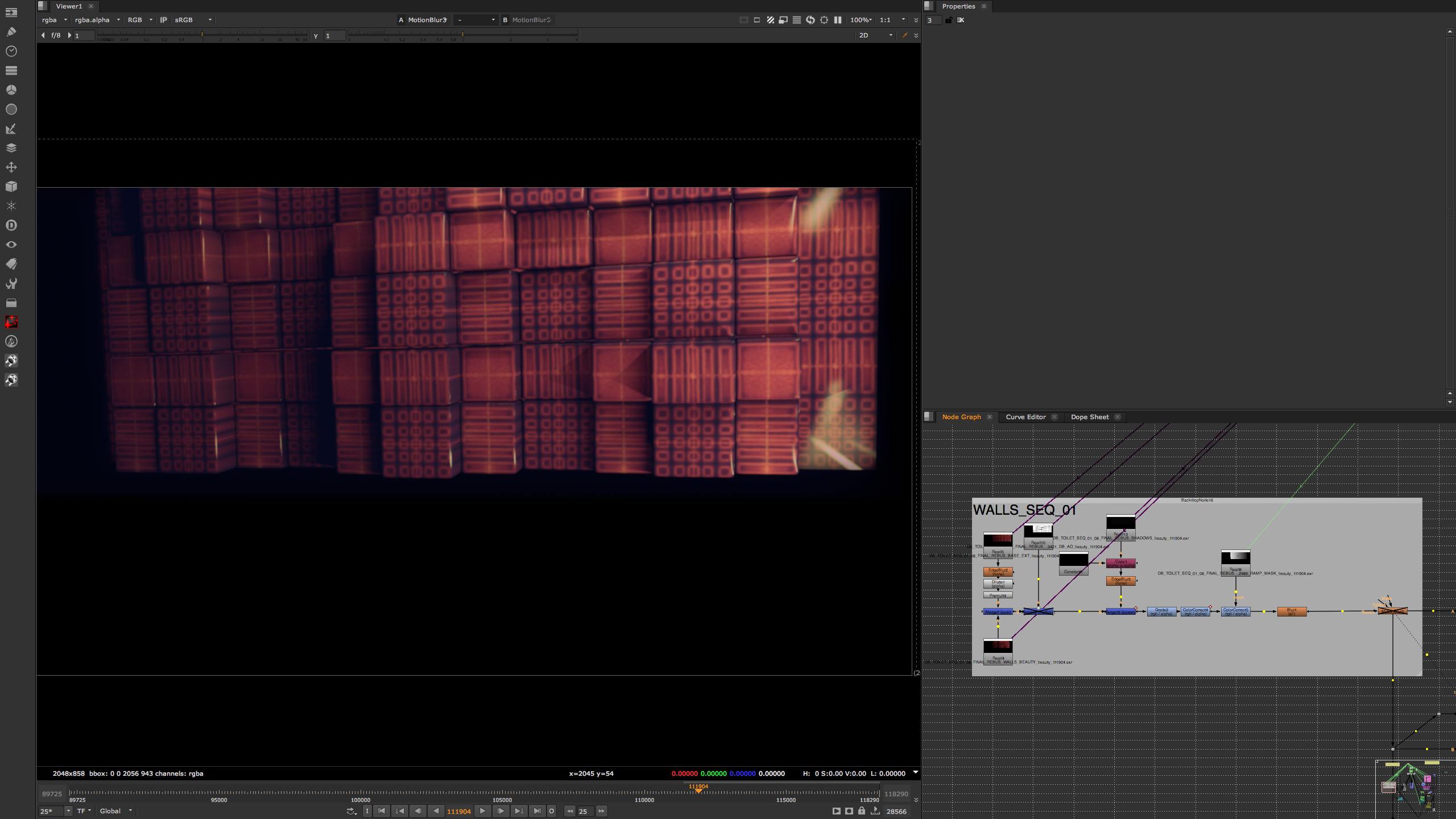Image resolution: width=1456 pixels, height=819 pixels.
Task: Toggle the timeline loop mode button
Action: tap(351, 811)
